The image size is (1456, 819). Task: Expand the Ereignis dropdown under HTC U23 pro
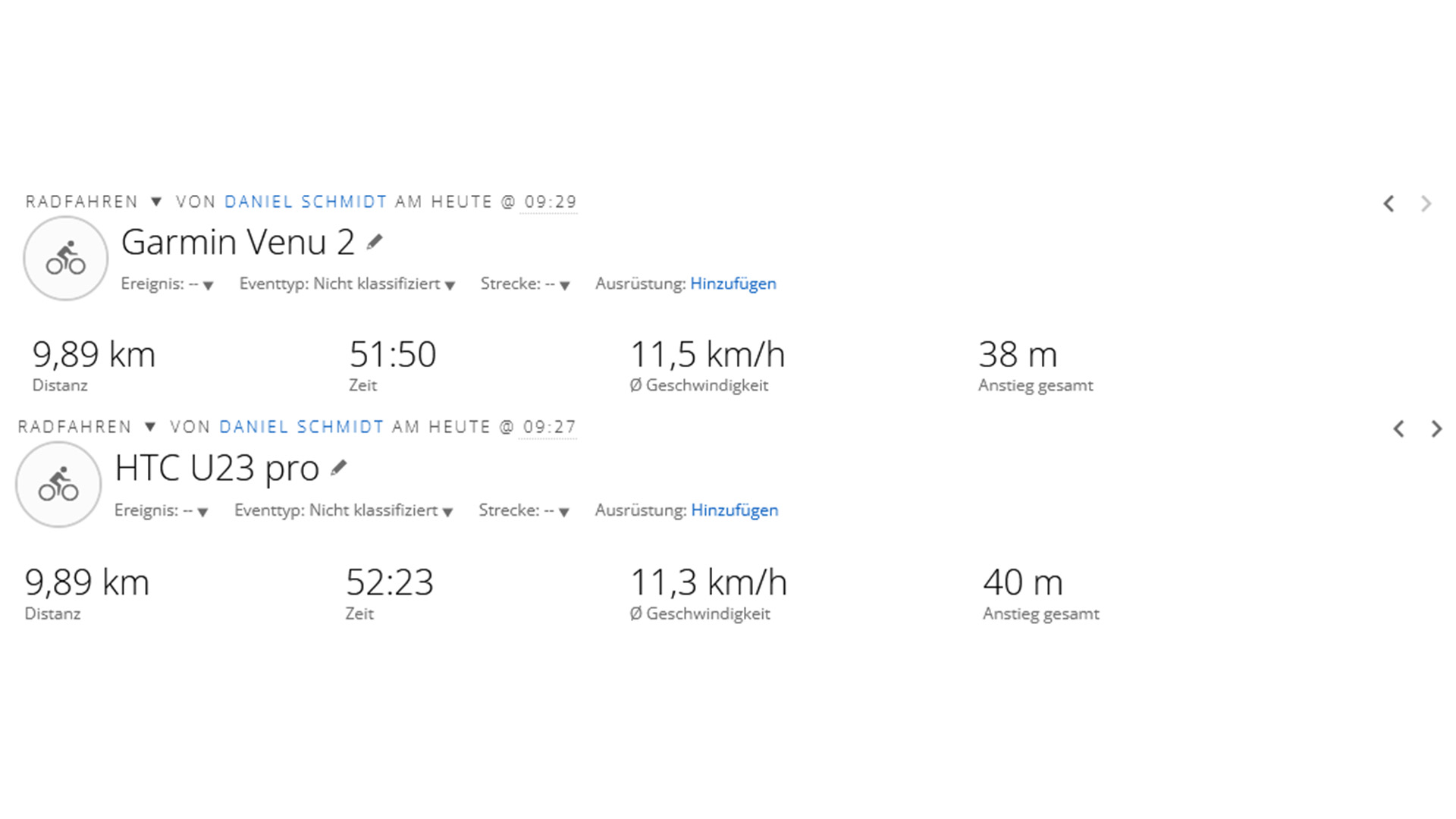coord(202,512)
